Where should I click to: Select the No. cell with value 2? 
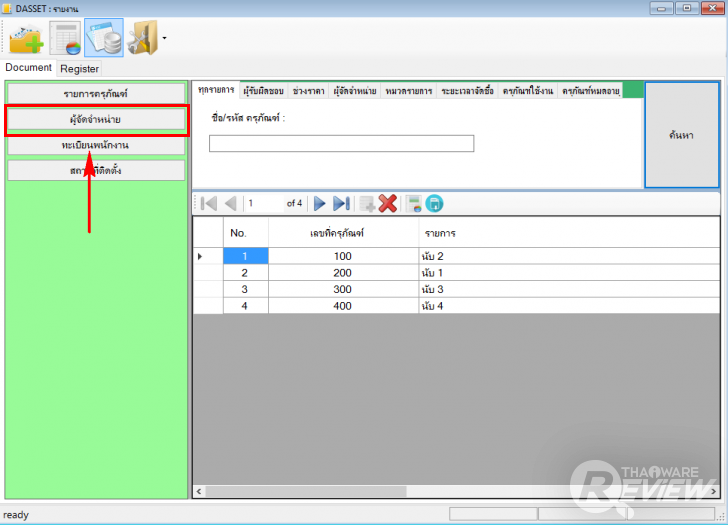point(246,273)
